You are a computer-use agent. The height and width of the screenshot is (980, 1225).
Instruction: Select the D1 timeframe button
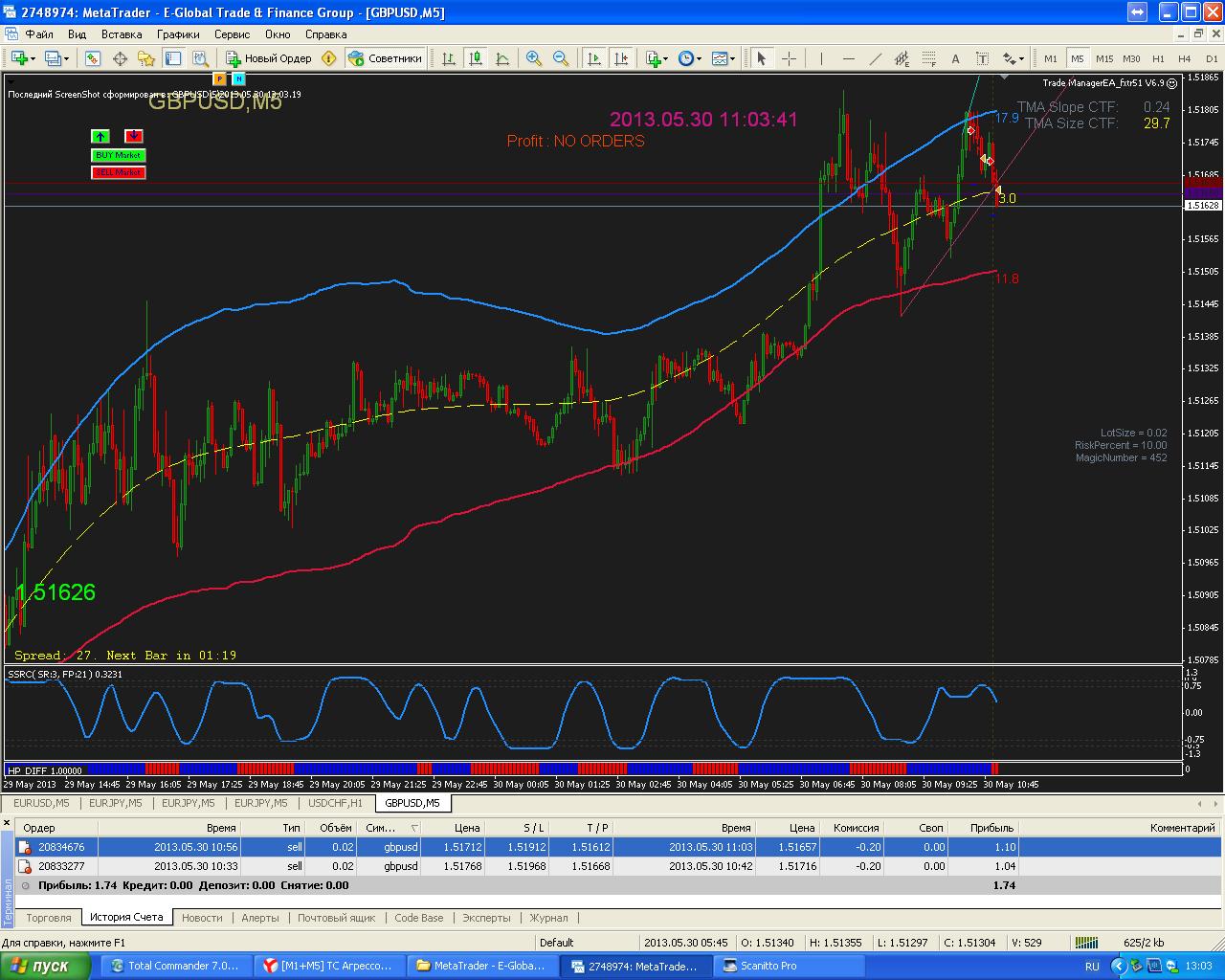pos(1212,58)
